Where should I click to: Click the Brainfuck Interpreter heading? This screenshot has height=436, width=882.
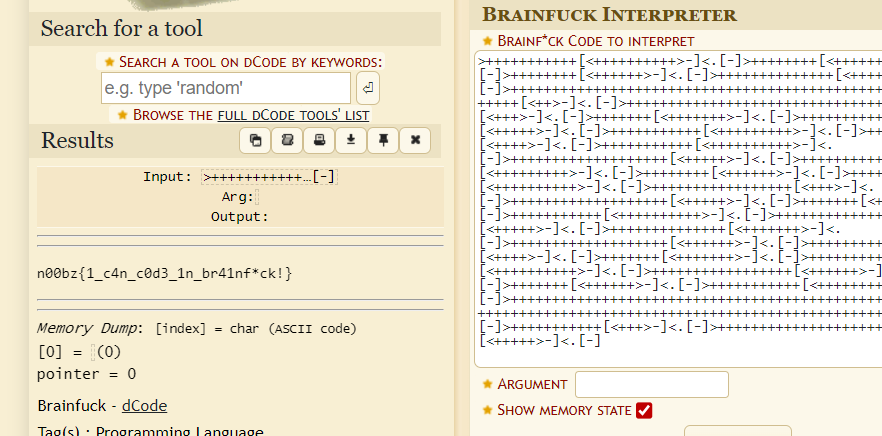point(610,14)
